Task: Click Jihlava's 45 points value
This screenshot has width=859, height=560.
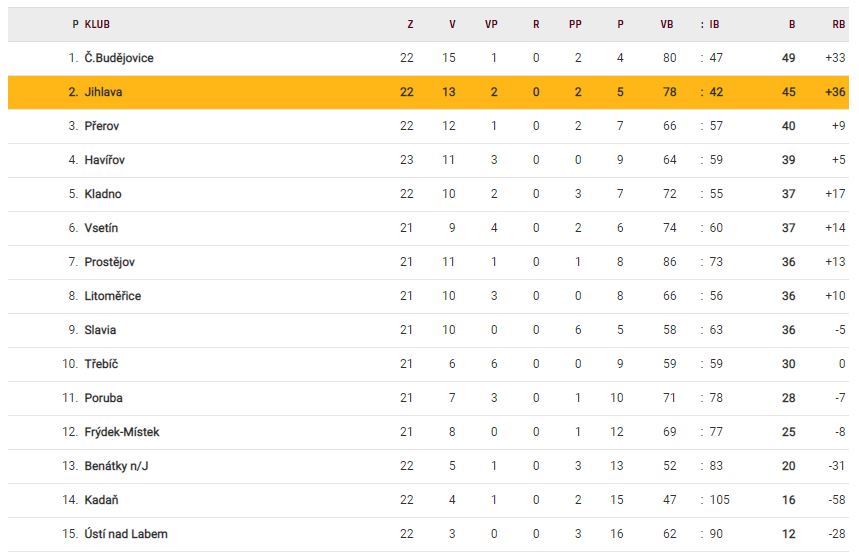Action: coord(789,92)
